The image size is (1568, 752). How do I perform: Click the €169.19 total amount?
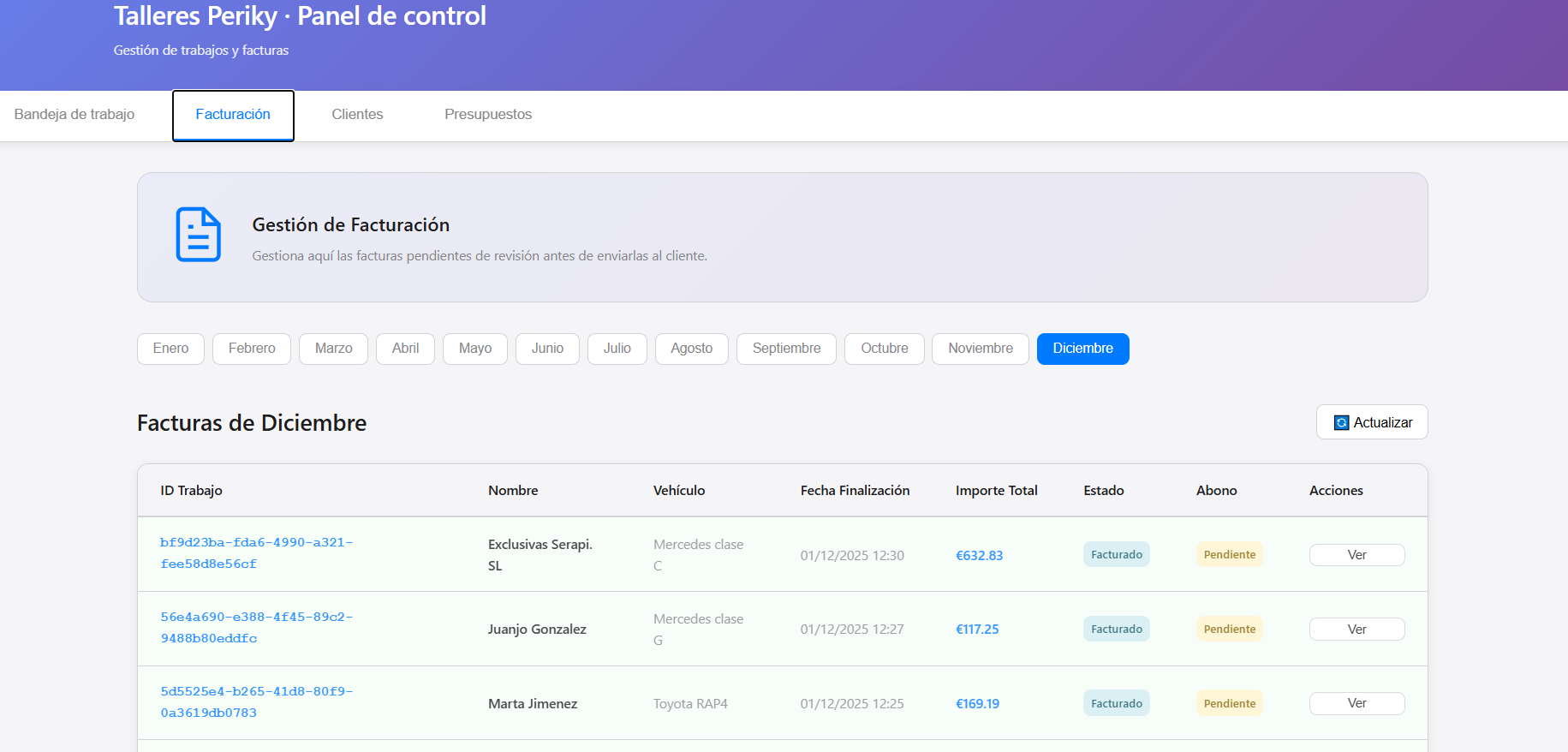pyautogui.click(x=977, y=704)
